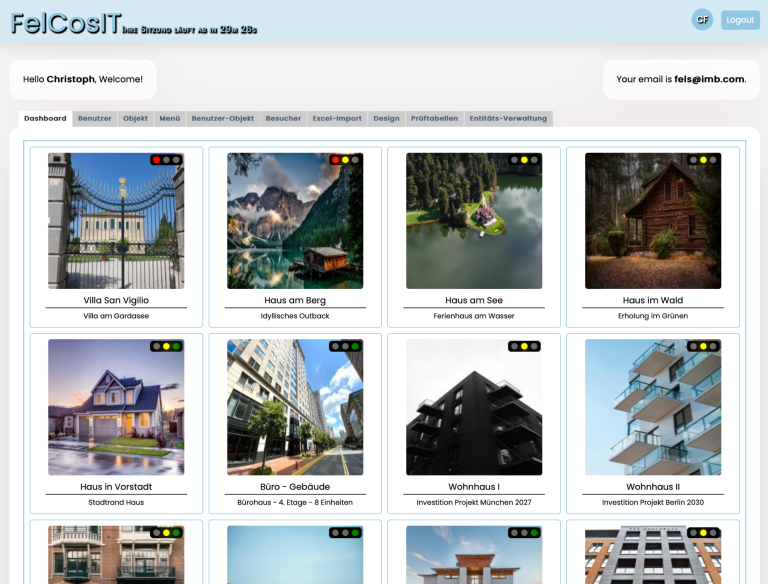Switch to the Menü tab

tap(169, 119)
